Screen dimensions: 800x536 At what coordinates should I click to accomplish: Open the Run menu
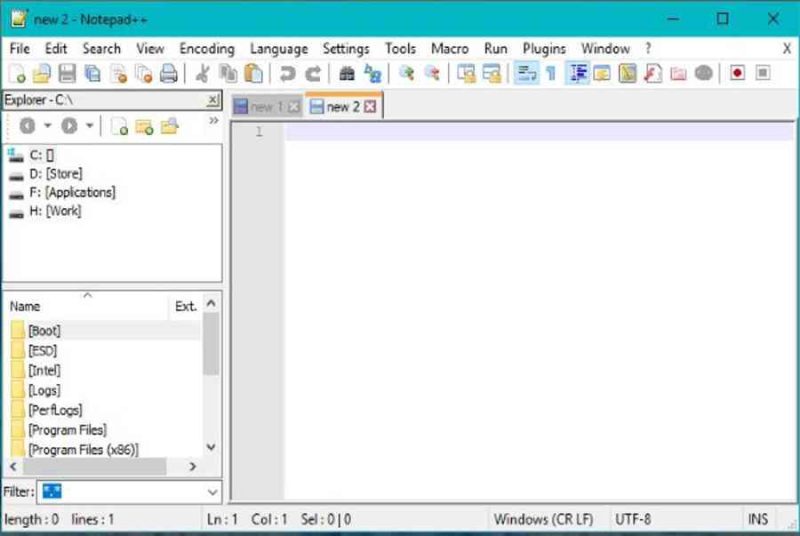point(496,49)
